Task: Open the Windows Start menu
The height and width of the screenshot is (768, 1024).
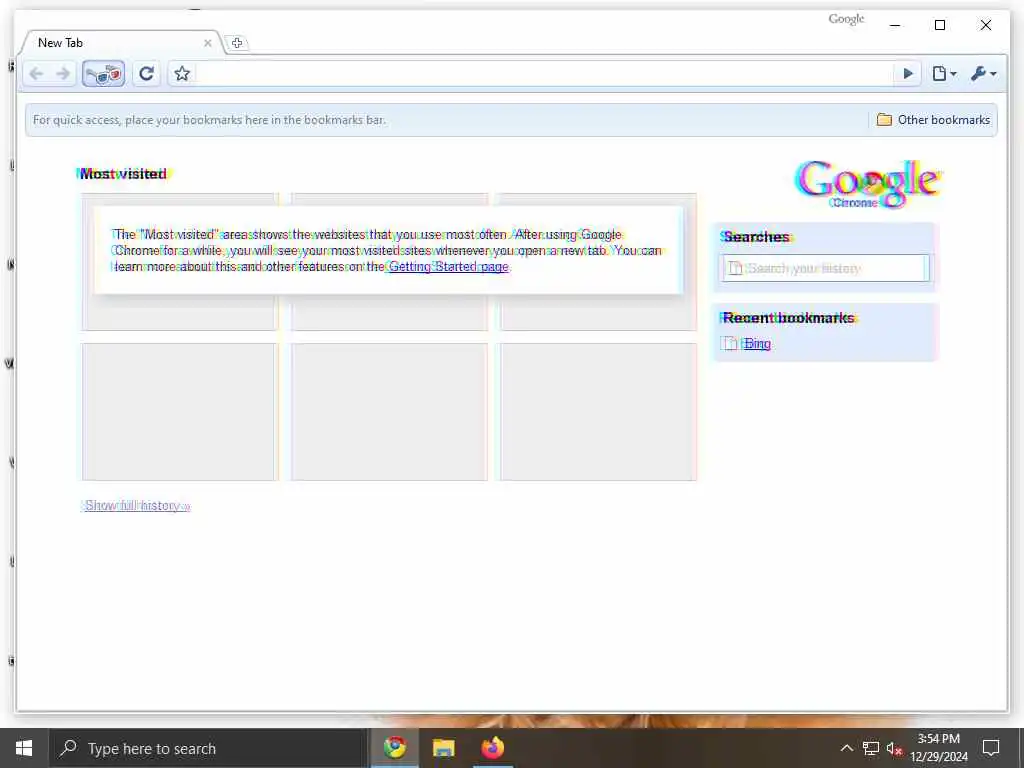Action: pyautogui.click(x=24, y=748)
